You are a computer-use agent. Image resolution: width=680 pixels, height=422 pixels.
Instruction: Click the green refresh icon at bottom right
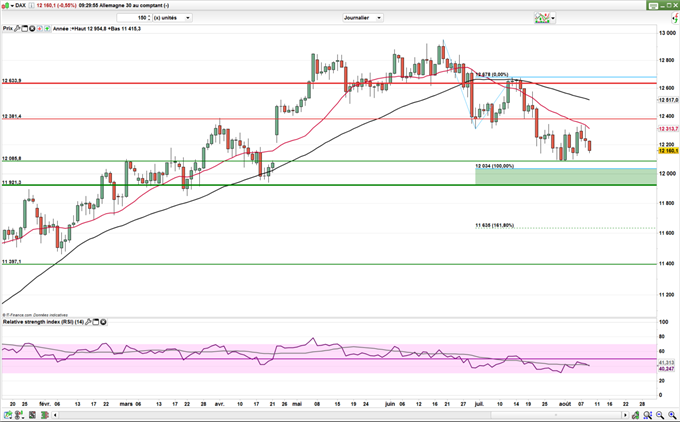(636, 415)
